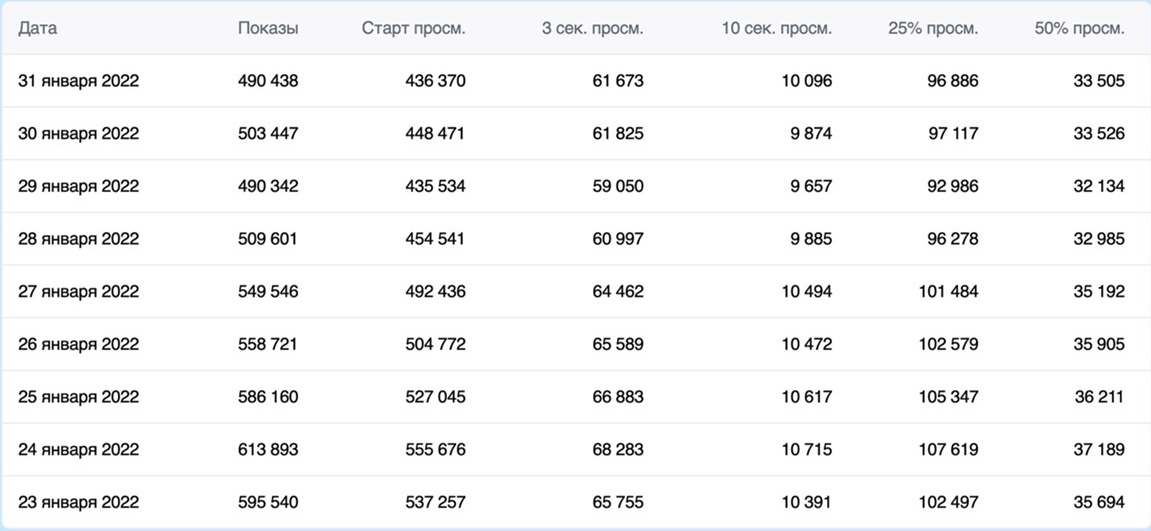This screenshot has height=531, width=1151.
Task: Click the 30 января 2022 date cell
Action: click(x=78, y=134)
